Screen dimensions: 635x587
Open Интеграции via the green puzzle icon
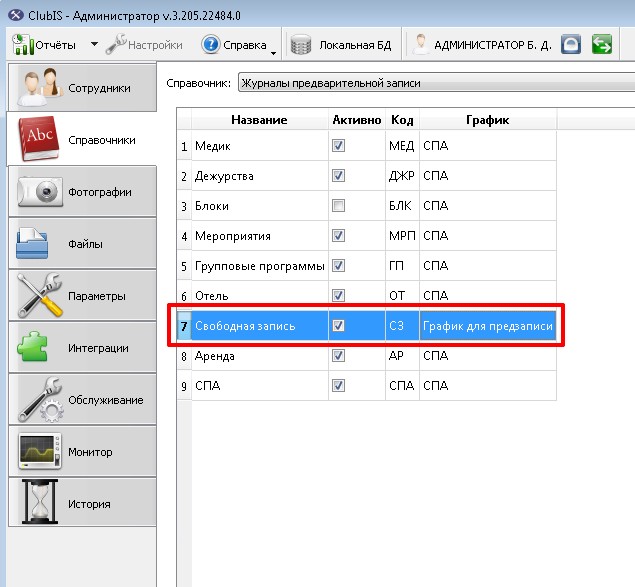[32, 347]
